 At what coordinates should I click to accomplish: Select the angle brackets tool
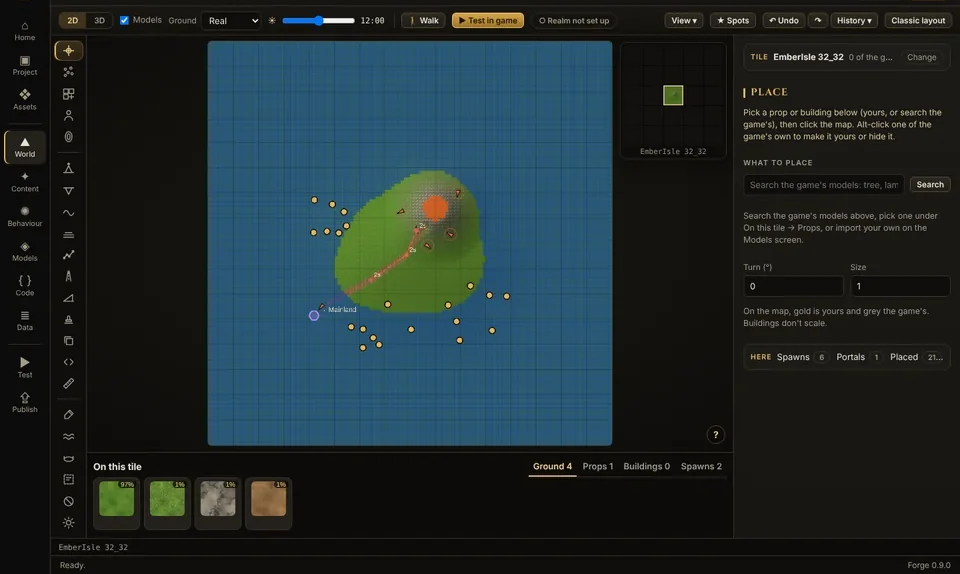point(69,362)
